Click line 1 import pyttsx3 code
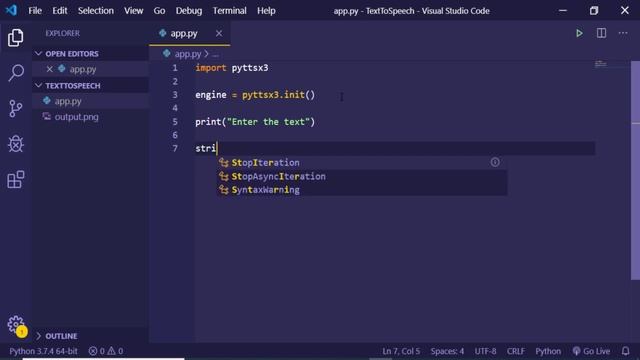The width and height of the screenshot is (640, 360). click(x=231, y=68)
